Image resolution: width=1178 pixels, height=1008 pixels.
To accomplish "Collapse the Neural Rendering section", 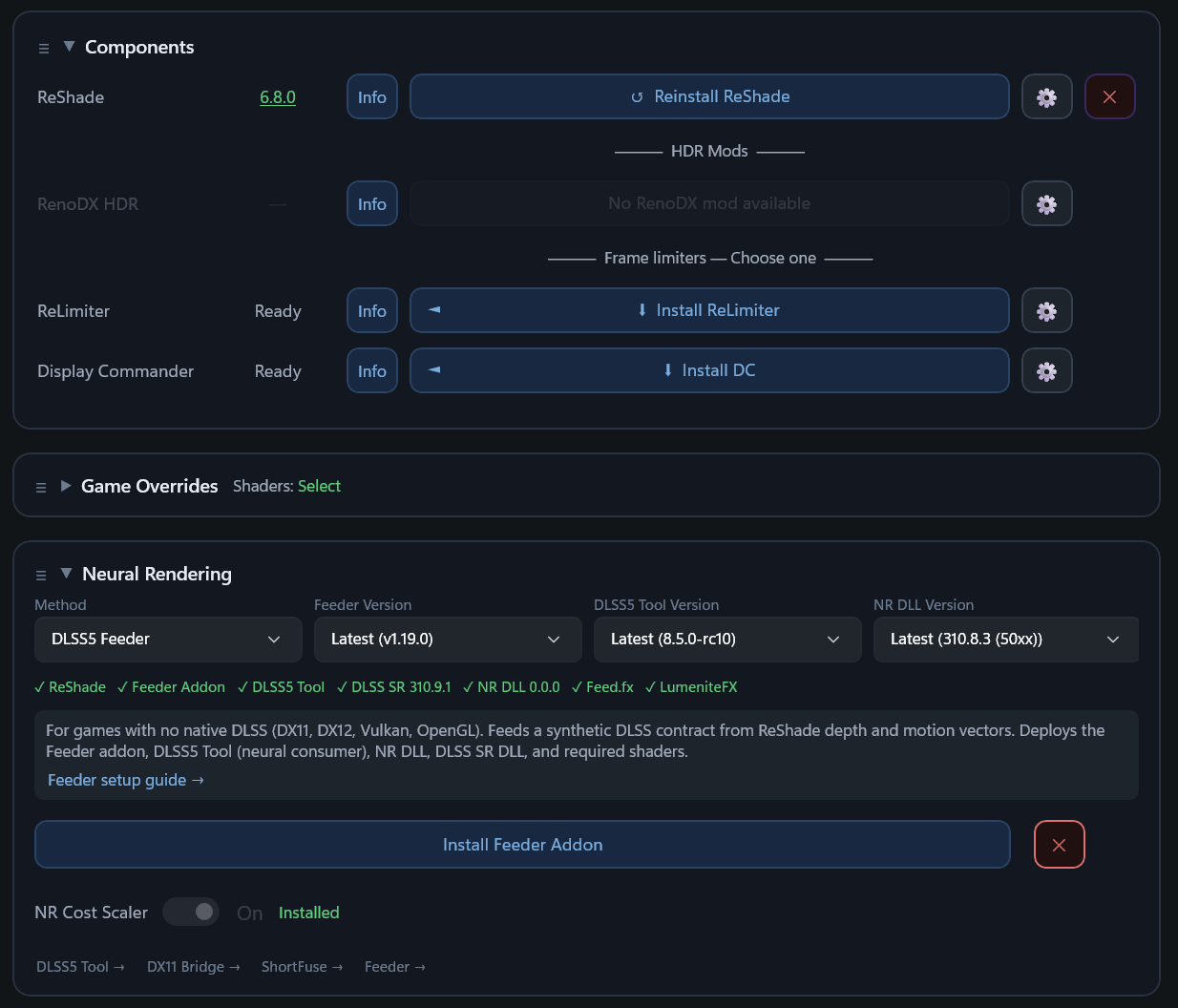I will (66, 573).
